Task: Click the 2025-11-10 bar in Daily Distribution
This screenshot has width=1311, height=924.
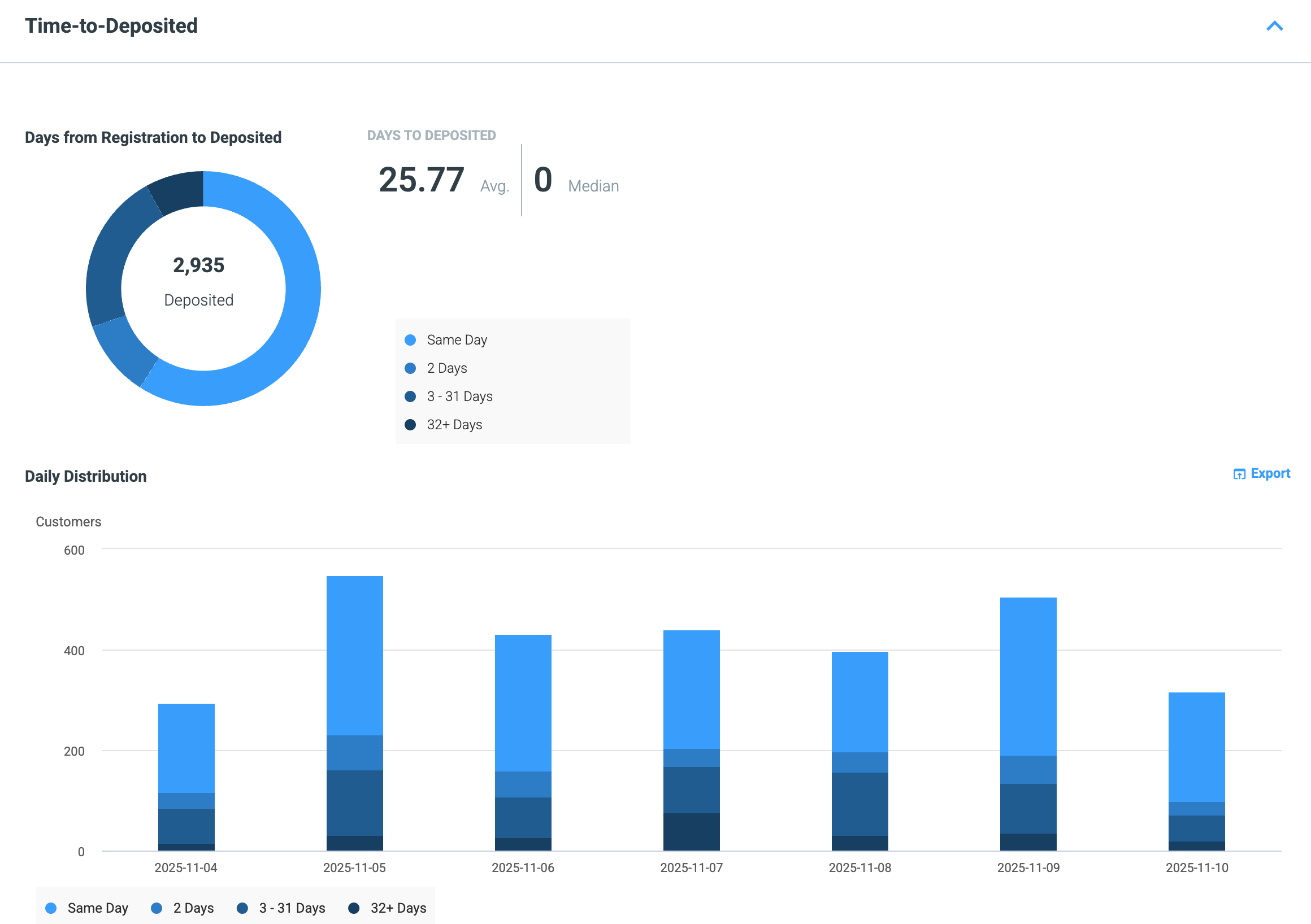Action: click(1196, 771)
